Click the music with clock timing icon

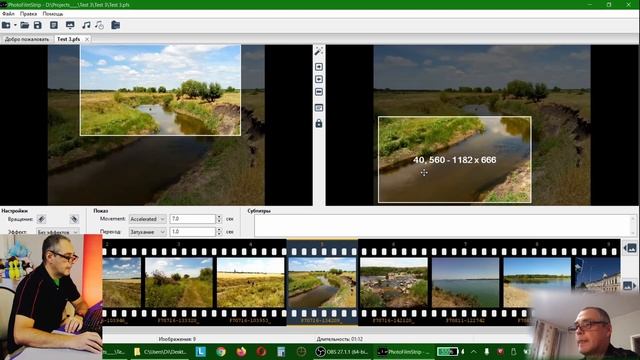point(99,25)
